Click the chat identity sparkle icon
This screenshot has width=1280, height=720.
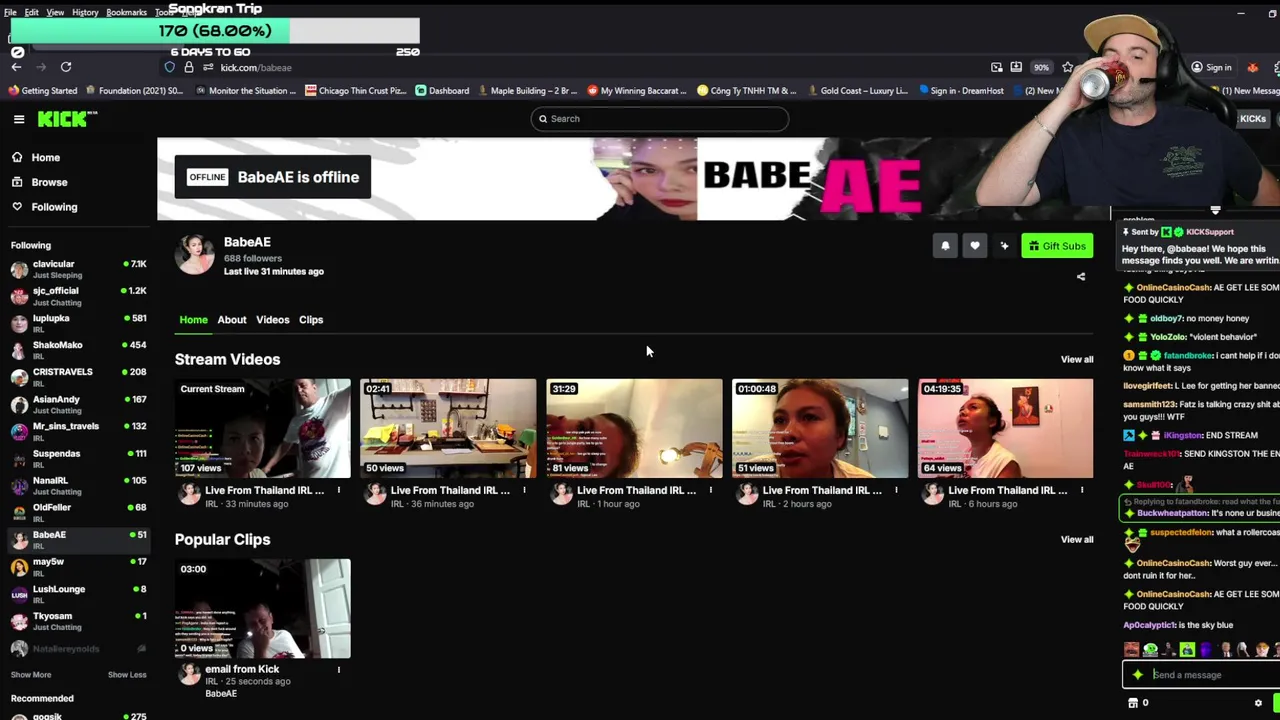tap(1138, 675)
